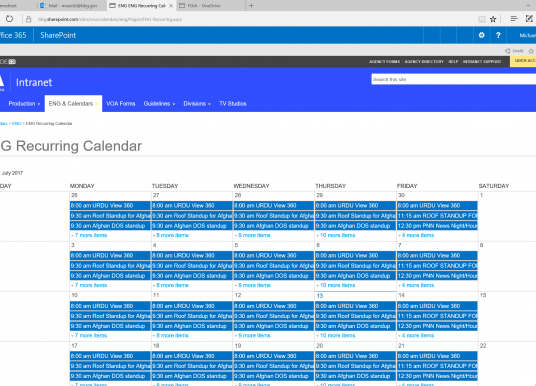Expand 7 more items on Monday 26

91,235
